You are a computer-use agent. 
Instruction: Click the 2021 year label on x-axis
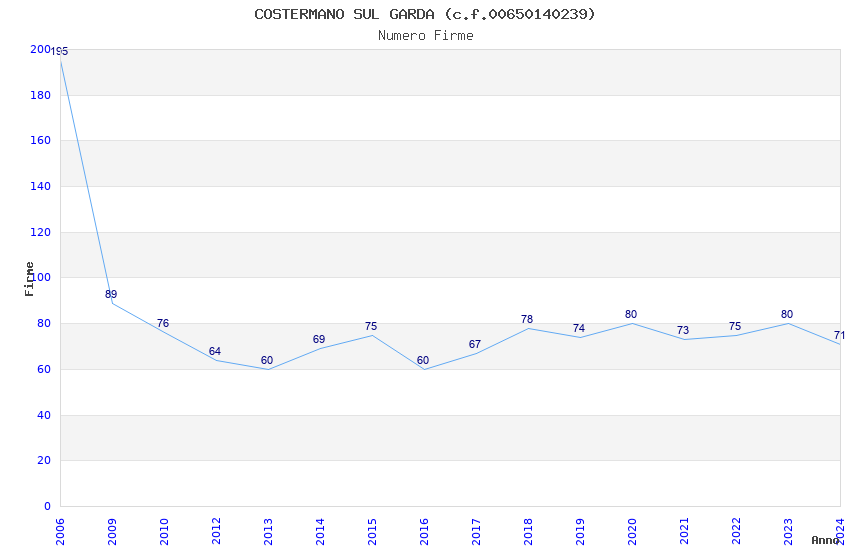coord(684,532)
